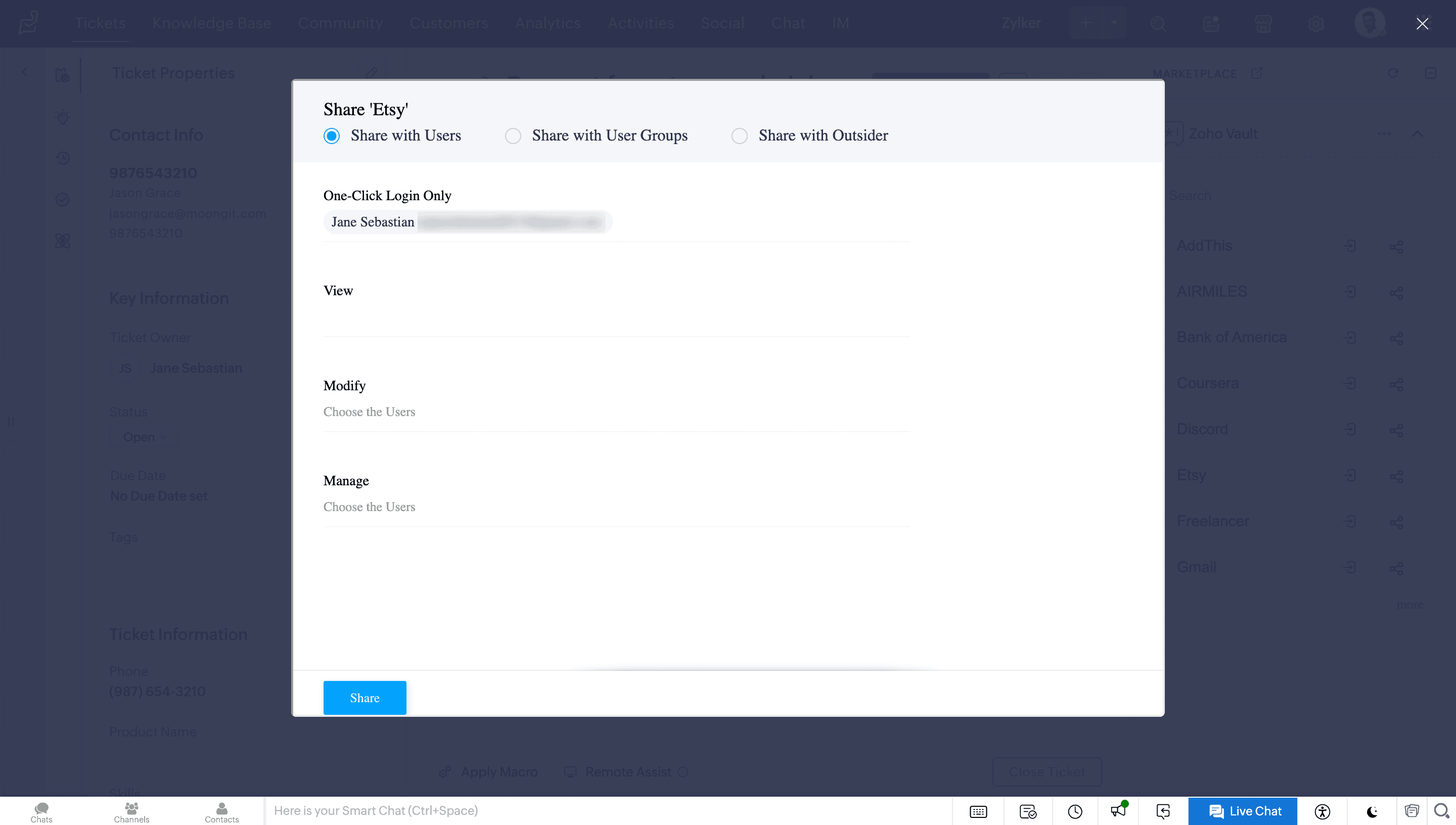Image resolution: width=1456 pixels, height=825 pixels.
Task: Refresh the marketplace panel
Action: (1393, 73)
